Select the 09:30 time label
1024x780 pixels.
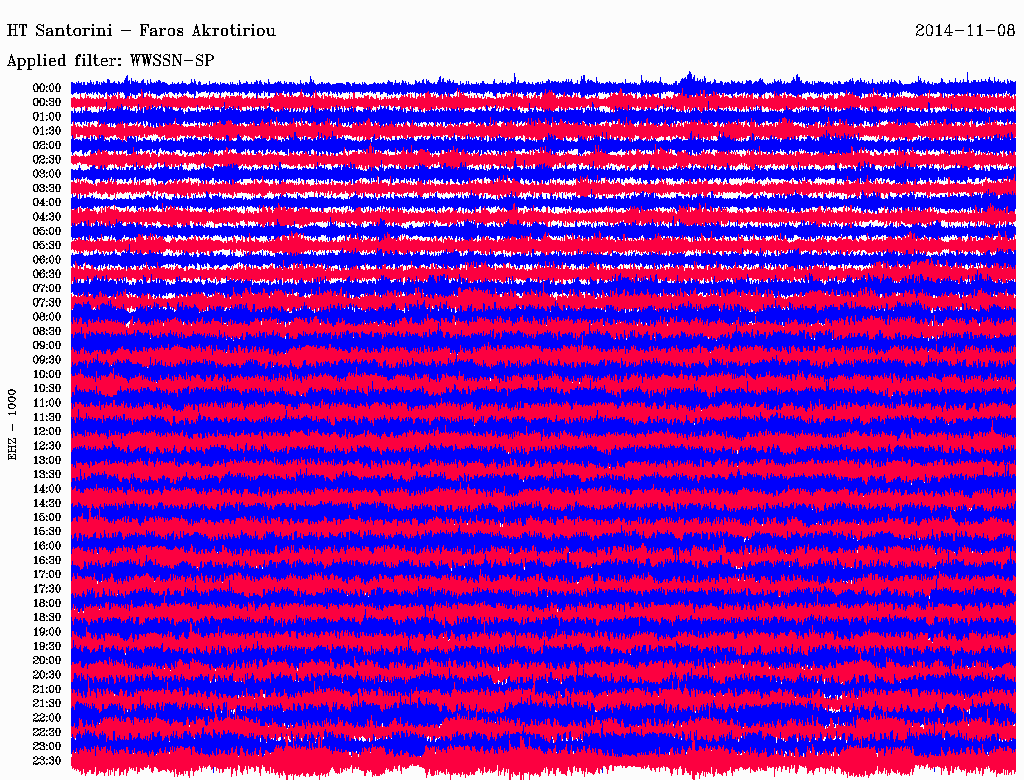tap(47, 360)
